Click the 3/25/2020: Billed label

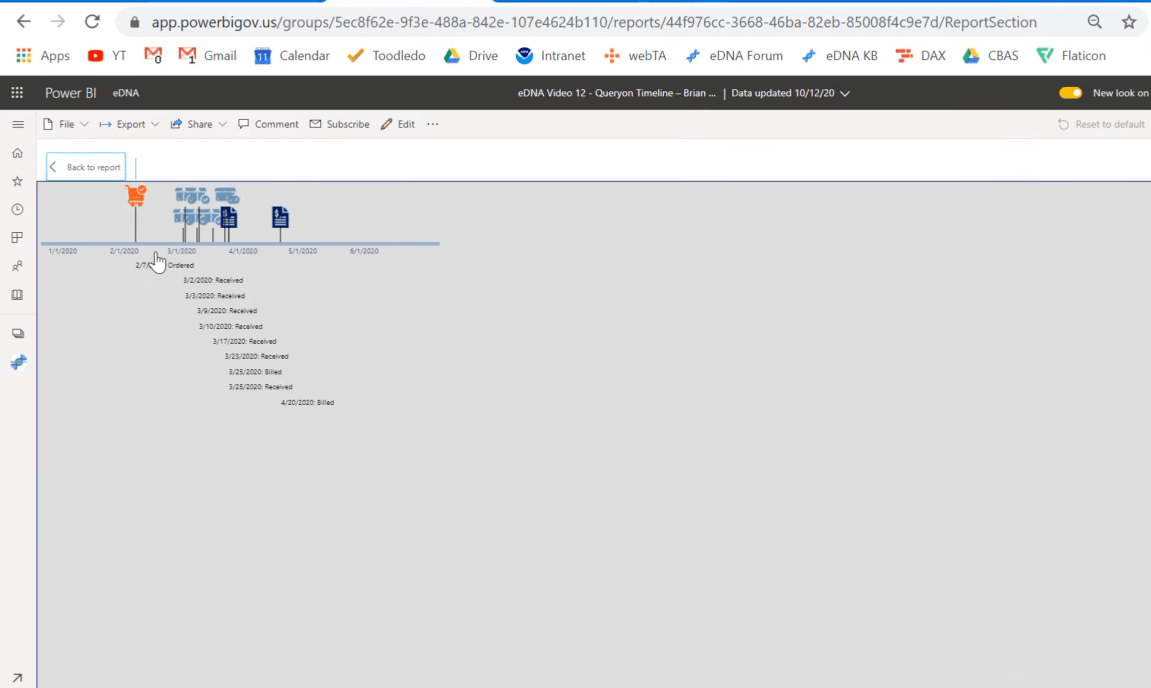pyautogui.click(x=255, y=372)
